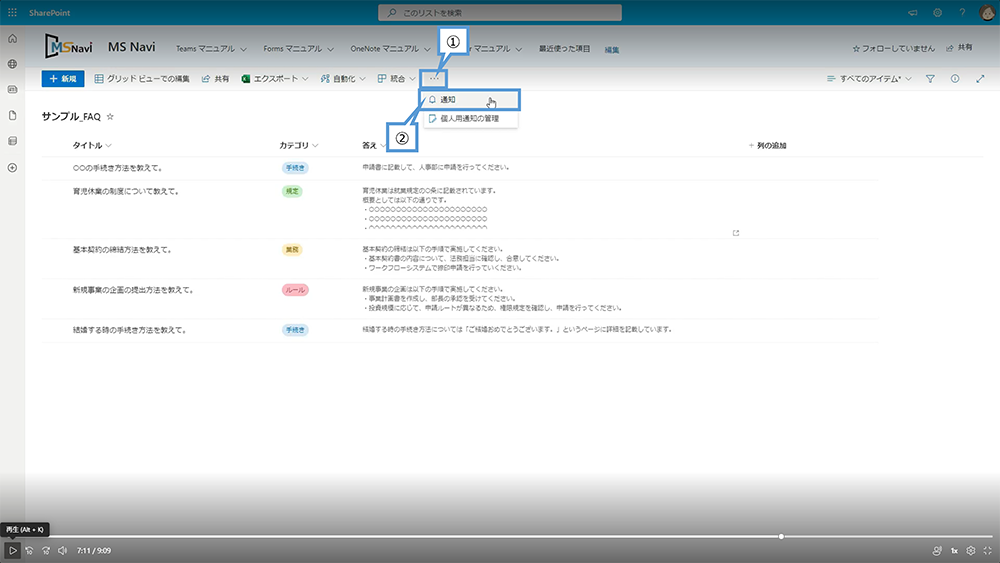Click the MS Navi site logo

click(x=69, y=47)
